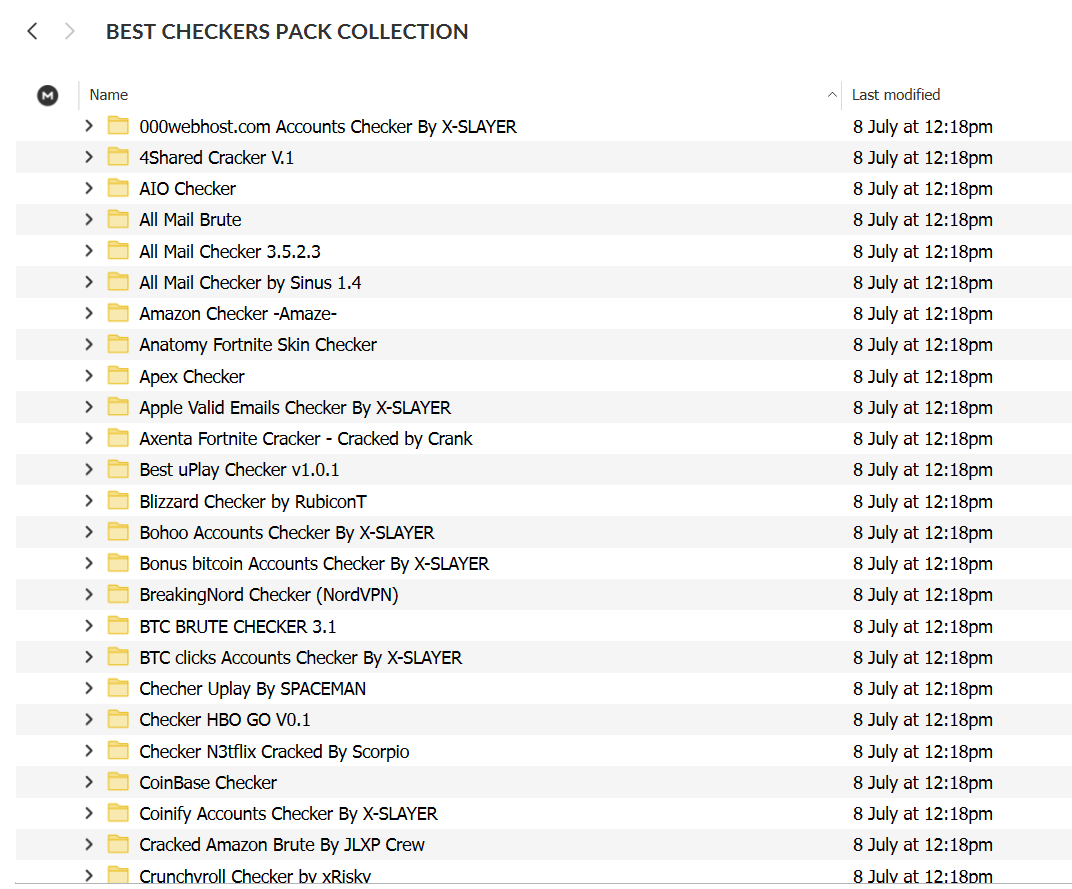1072x889 pixels.
Task: Go forward with the right arrow
Action: 69,31
